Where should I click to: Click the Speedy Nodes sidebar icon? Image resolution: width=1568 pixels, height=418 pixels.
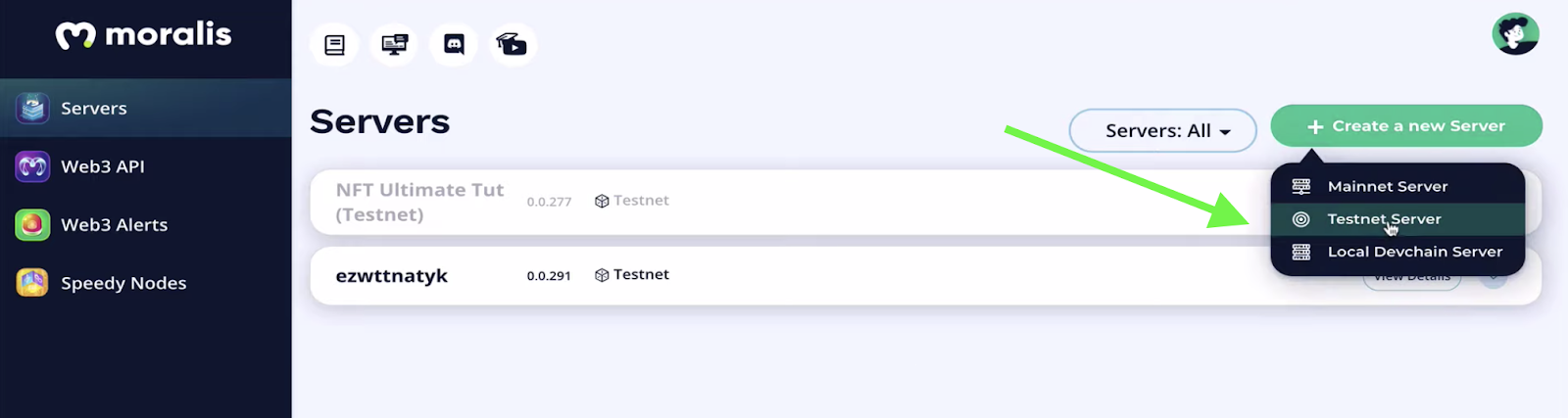[32, 283]
